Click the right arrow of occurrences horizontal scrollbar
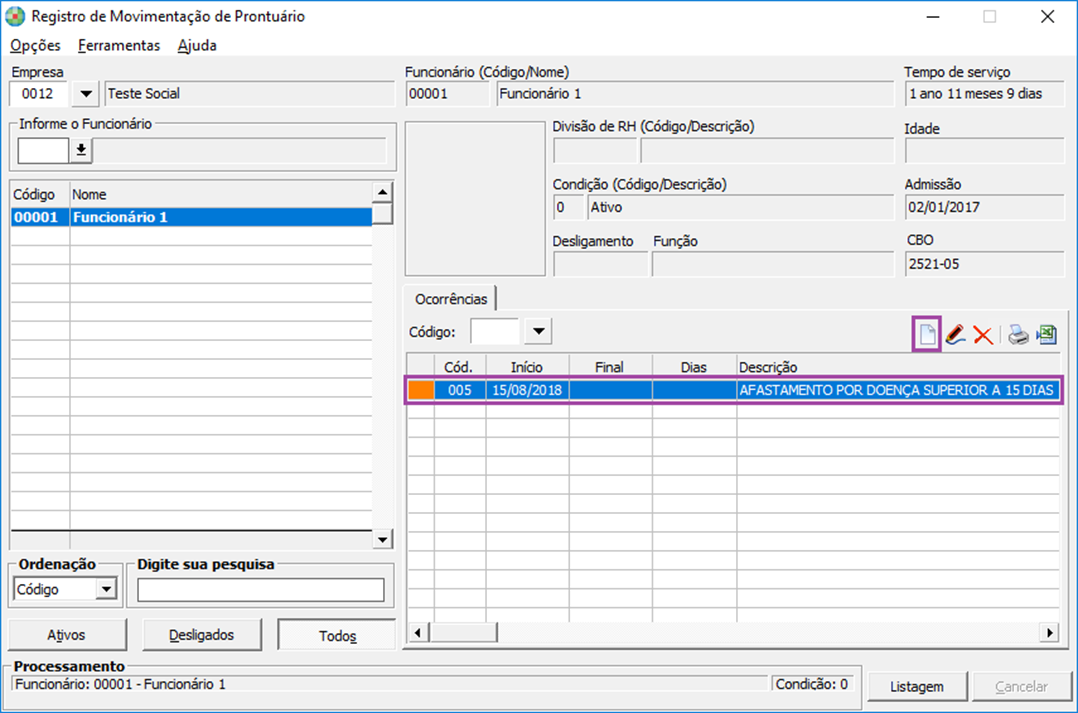The height and width of the screenshot is (713, 1078). [x=1049, y=632]
